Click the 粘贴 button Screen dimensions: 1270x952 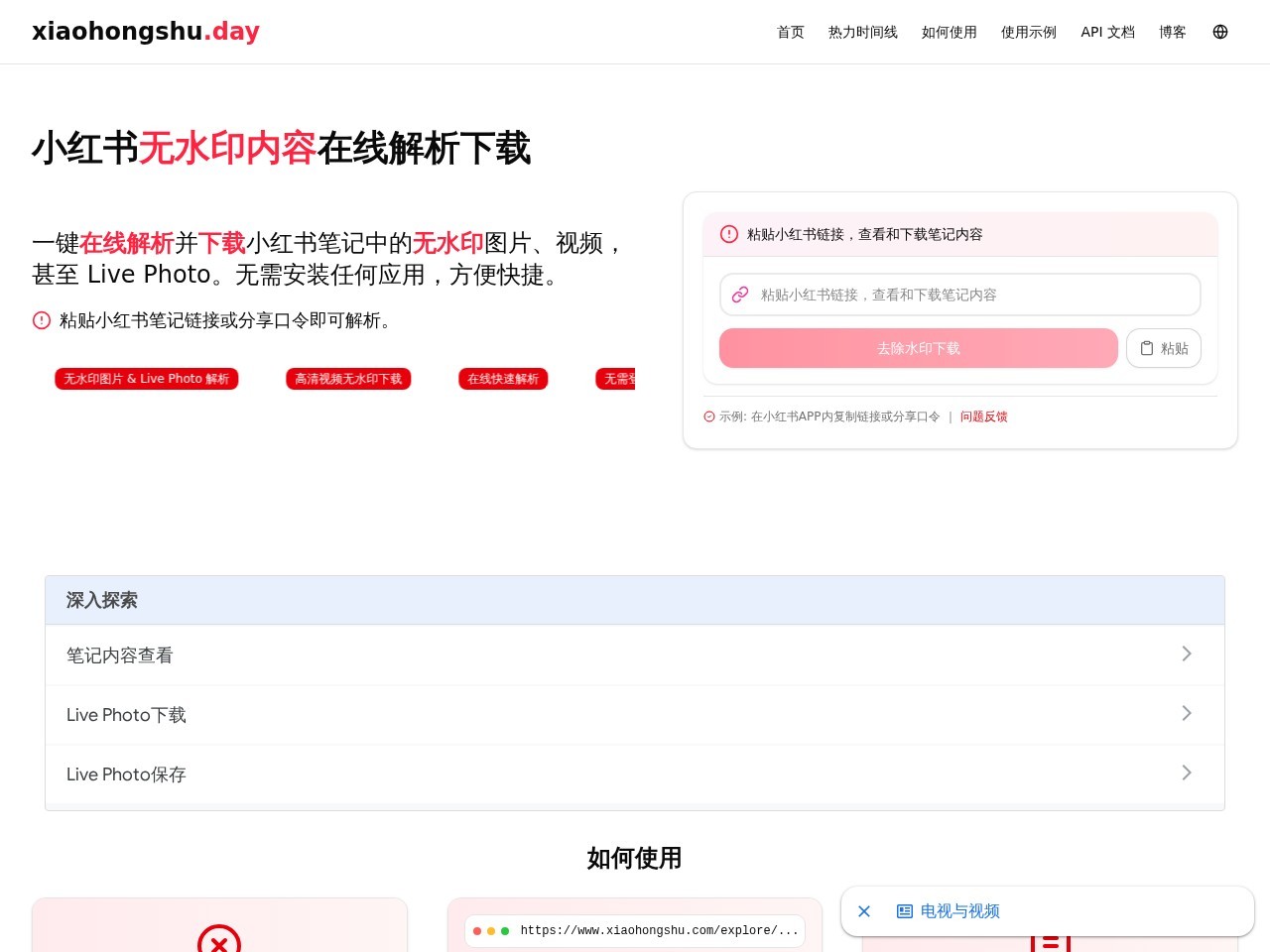tap(1164, 348)
